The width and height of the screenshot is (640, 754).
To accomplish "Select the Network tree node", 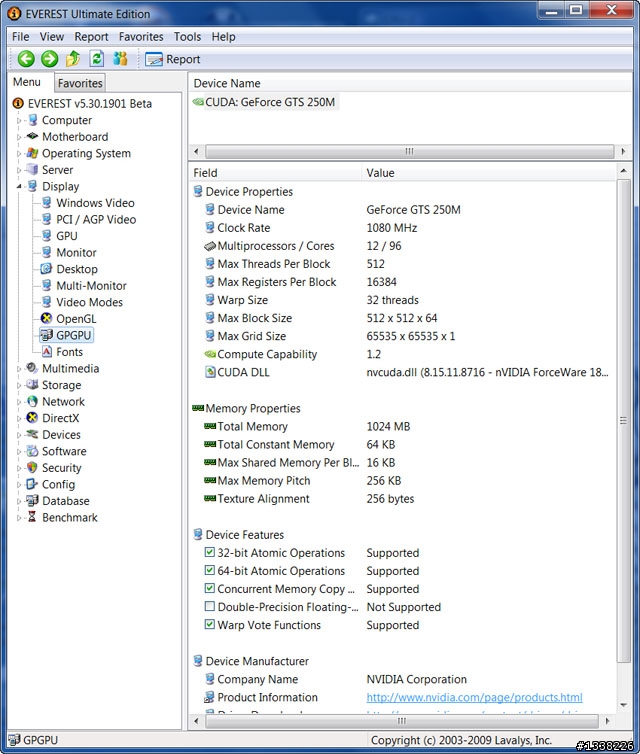I will [63, 402].
